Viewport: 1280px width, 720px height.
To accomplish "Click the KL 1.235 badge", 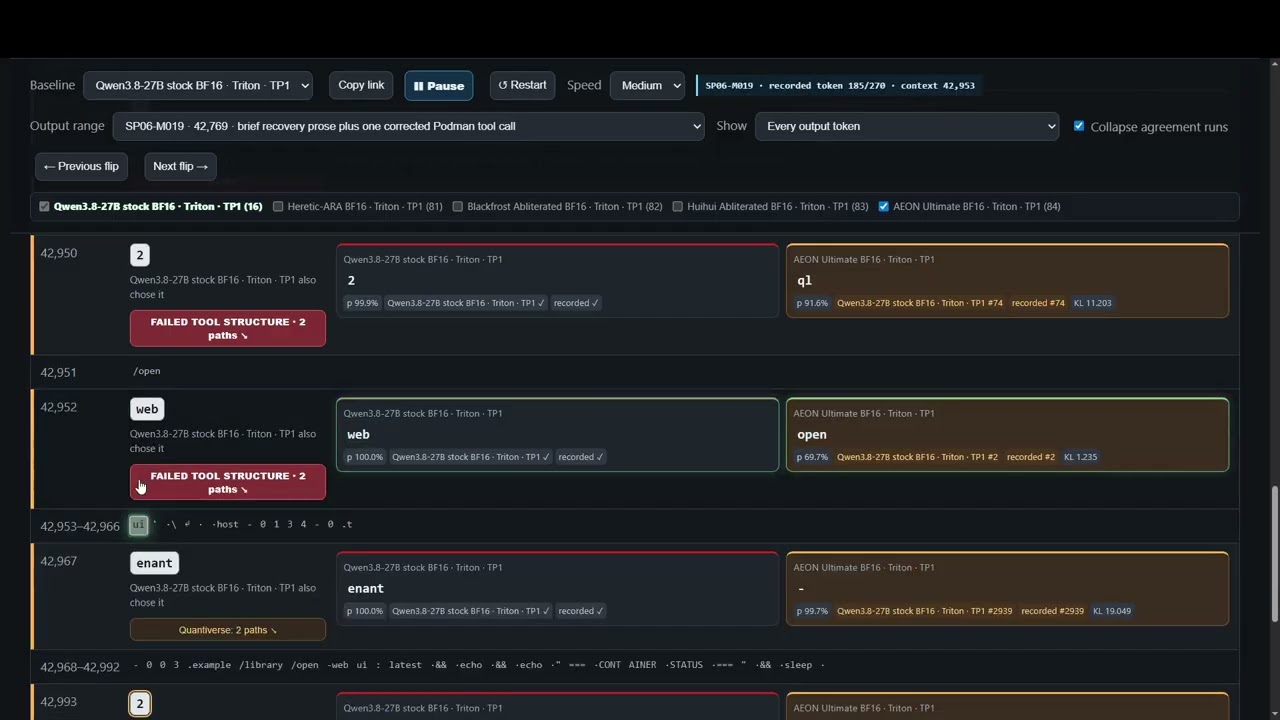I will click(x=1080, y=457).
